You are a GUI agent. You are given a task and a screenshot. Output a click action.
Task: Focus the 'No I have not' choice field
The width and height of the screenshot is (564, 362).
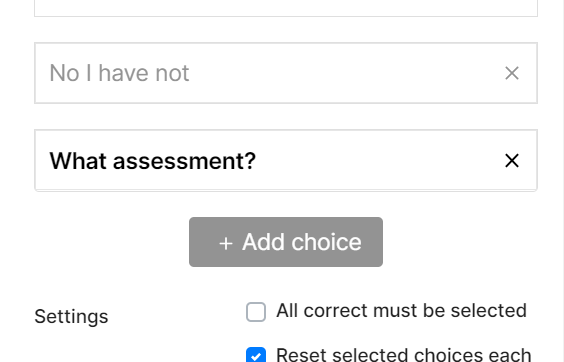click(286, 73)
